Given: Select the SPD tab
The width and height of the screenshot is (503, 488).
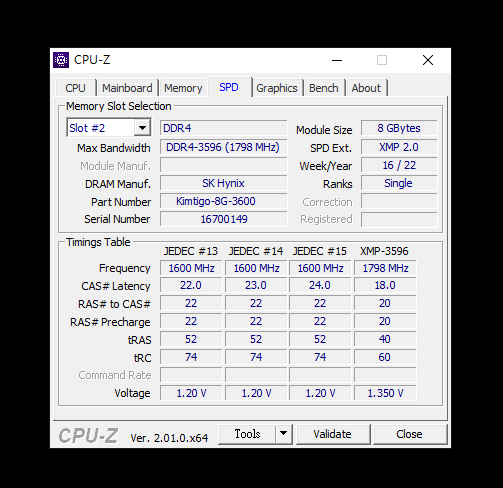Looking at the screenshot, I should point(229,87).
